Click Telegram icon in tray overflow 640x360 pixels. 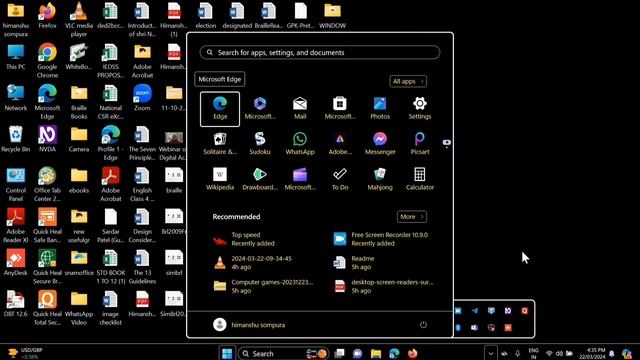point(475,311)
